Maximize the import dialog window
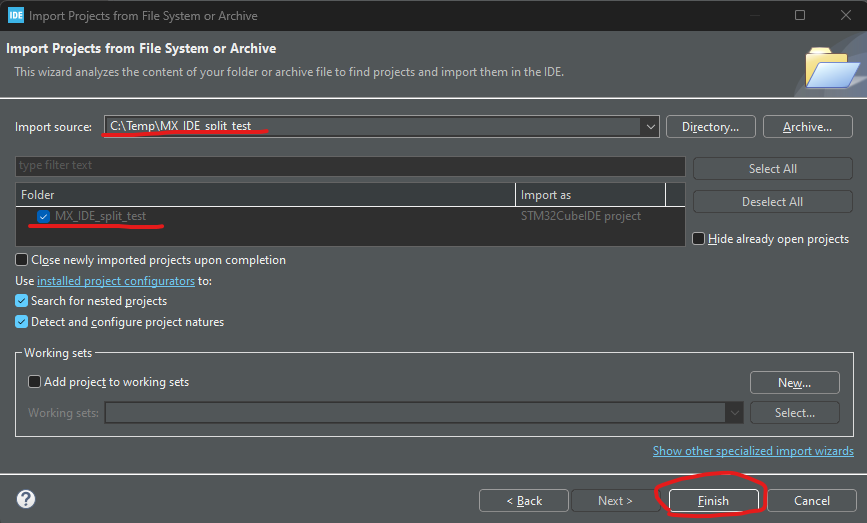Screen dimensions: 867x523 click(x=800, y=15)
